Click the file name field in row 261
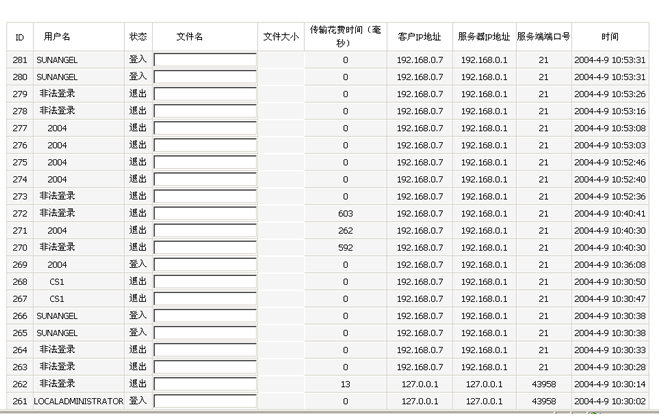Screen dimensions: 659x416 point(205,401)
